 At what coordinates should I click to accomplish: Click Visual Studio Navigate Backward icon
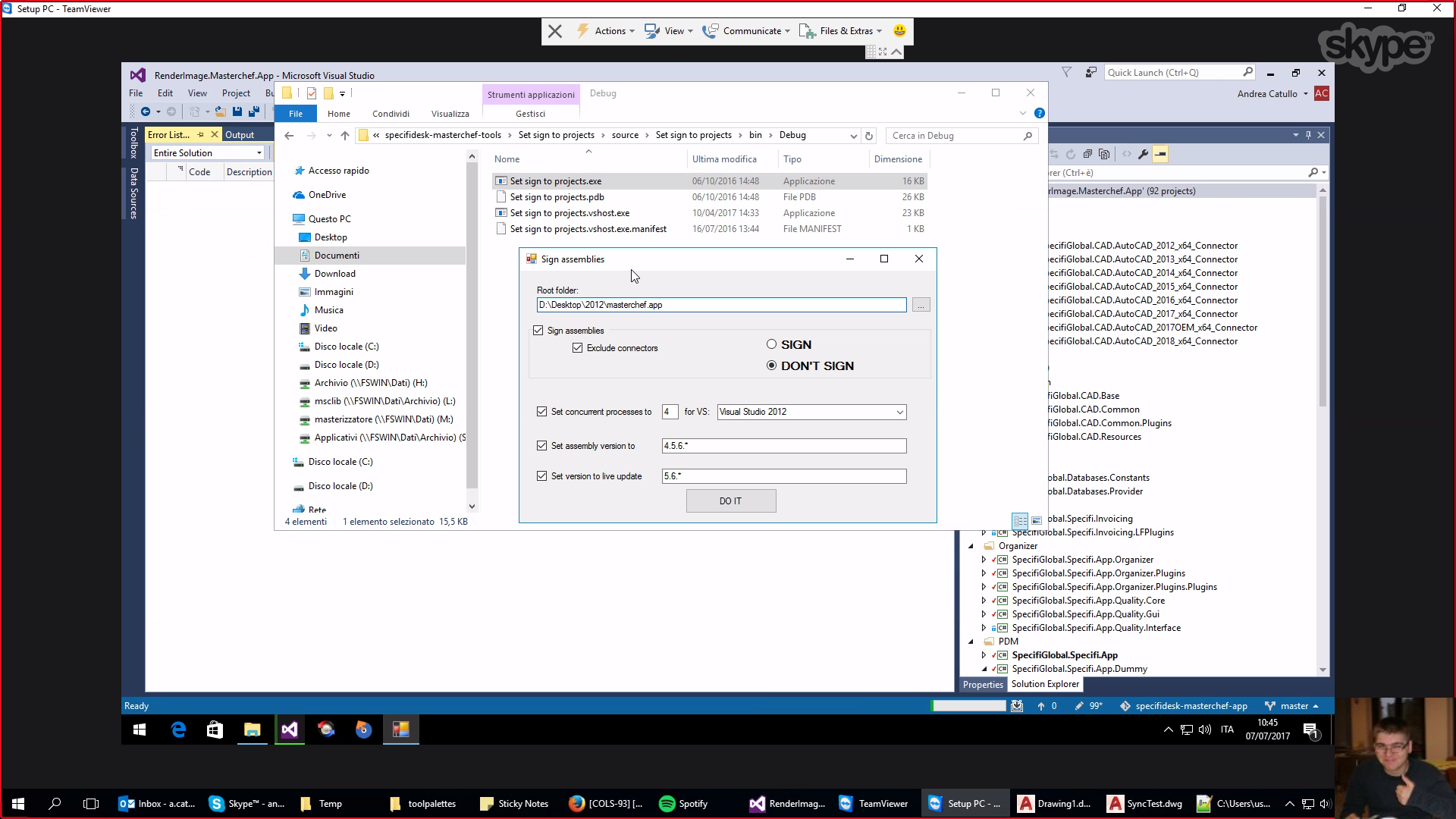coord(146,111)
